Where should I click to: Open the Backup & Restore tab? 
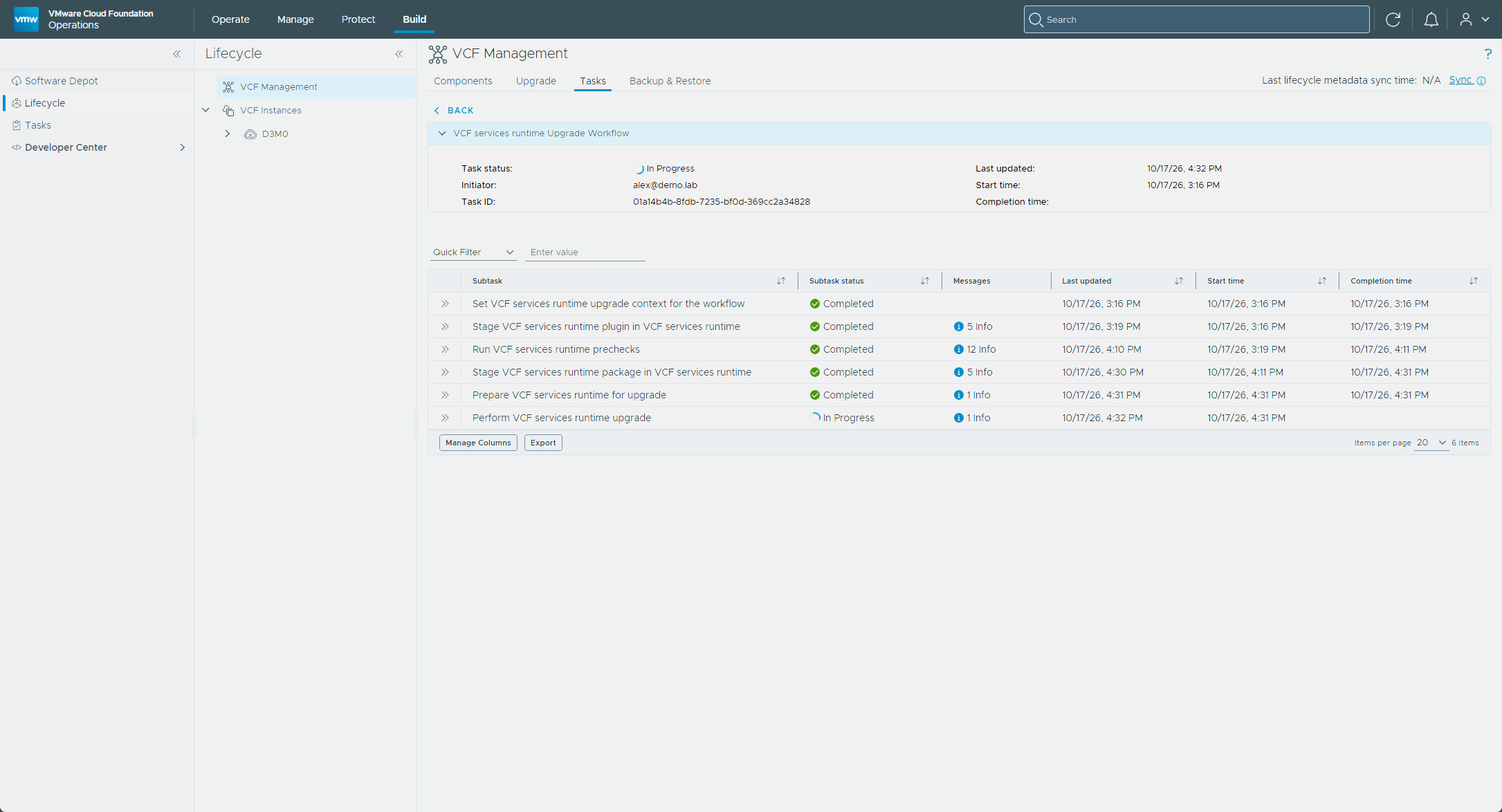[670, 81]
